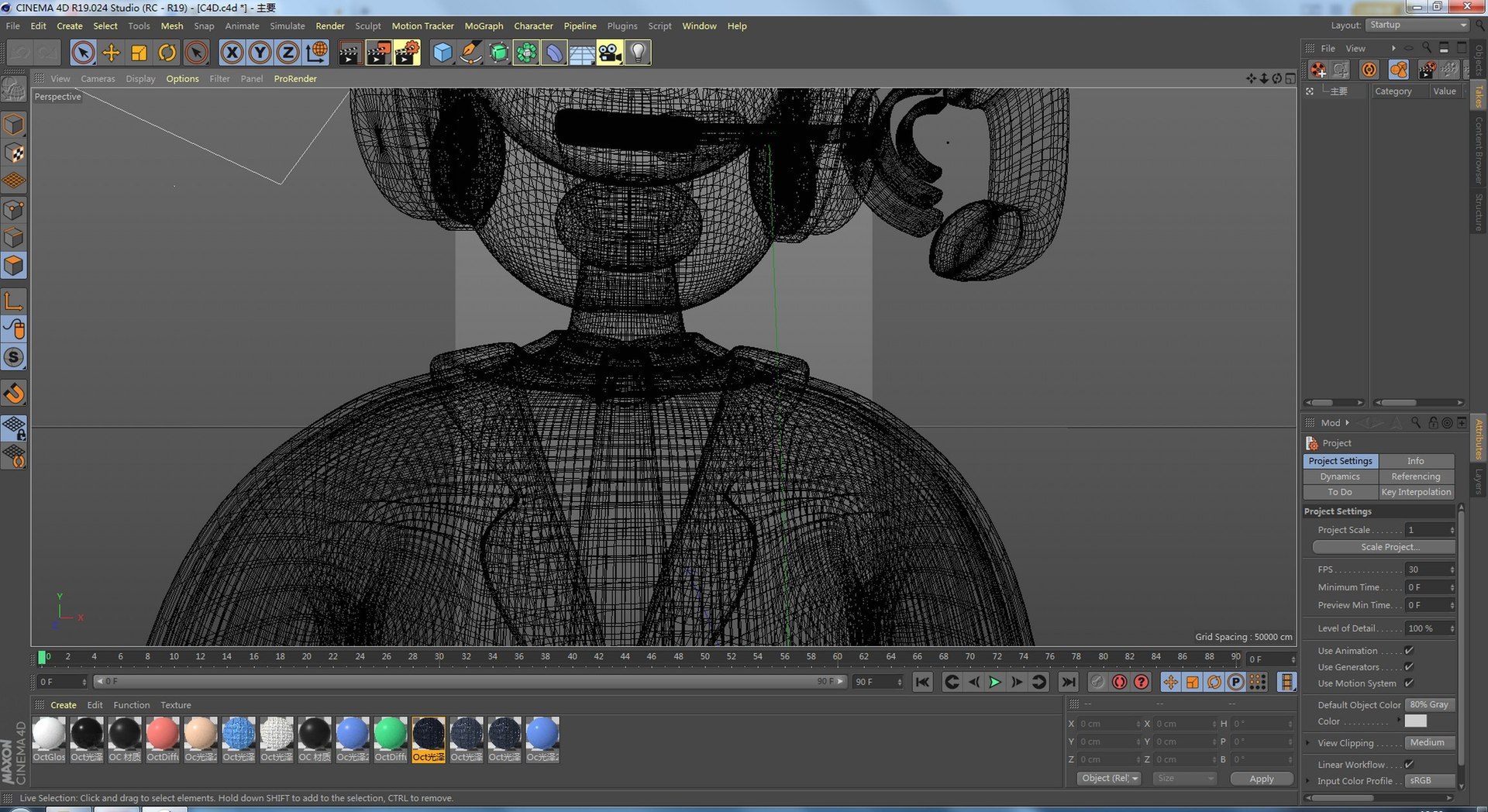Screen dimensions: 1488x812
Task: Switch to the Dynamics tab
Action: tap(1340, 477)
